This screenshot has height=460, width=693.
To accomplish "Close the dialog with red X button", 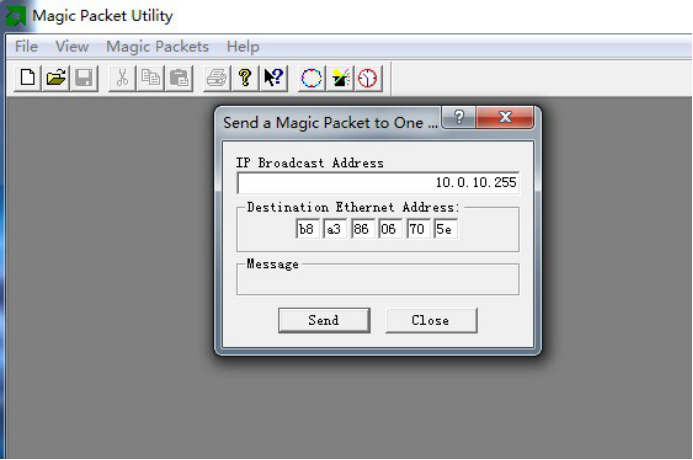I will [505, 117].
